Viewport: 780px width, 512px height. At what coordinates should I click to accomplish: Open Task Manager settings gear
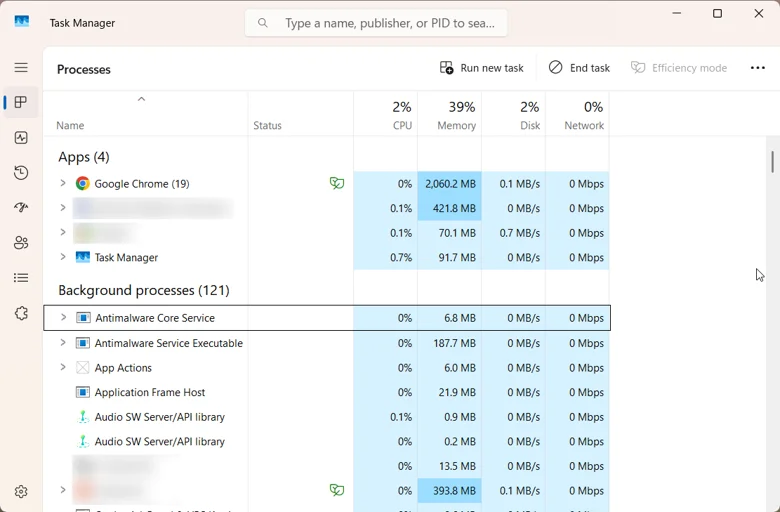pos(21,492)
